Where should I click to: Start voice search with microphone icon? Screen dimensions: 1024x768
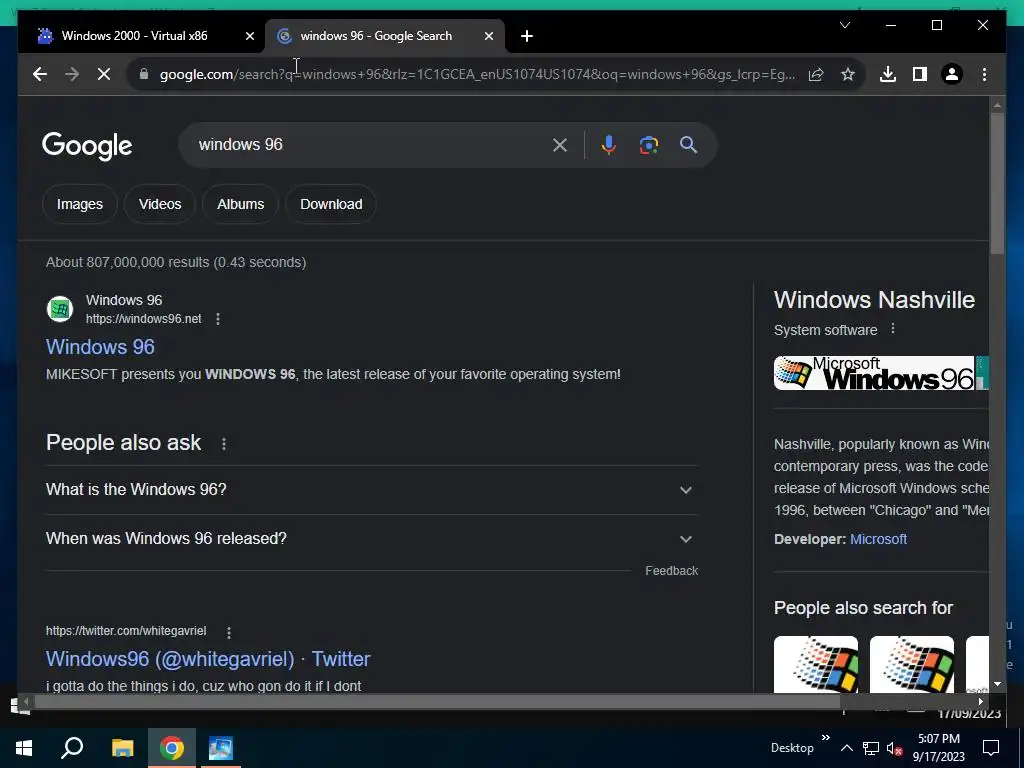[x=609, y=145]
